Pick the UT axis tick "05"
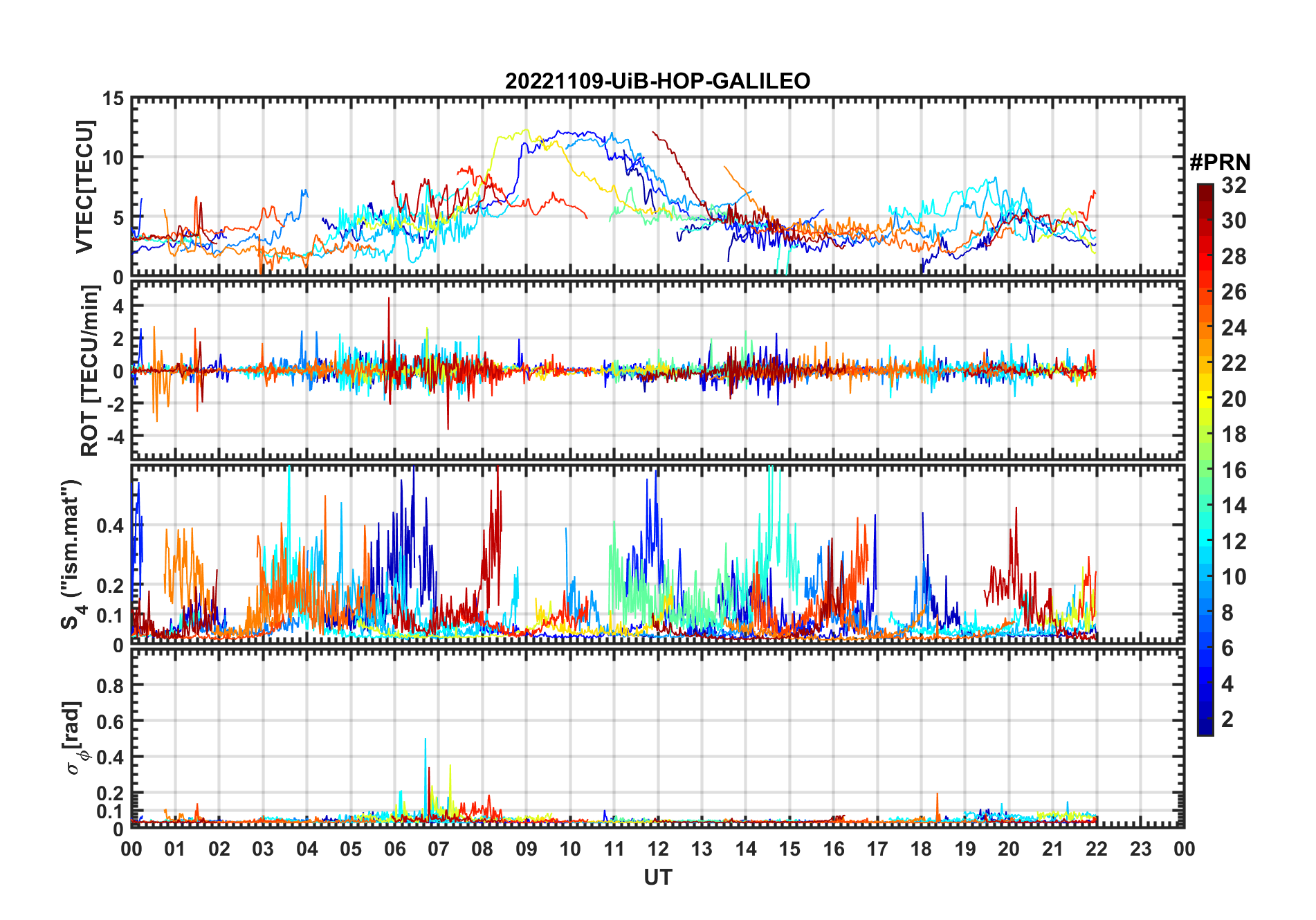1316x920 pixels. (x=351, y=849)
